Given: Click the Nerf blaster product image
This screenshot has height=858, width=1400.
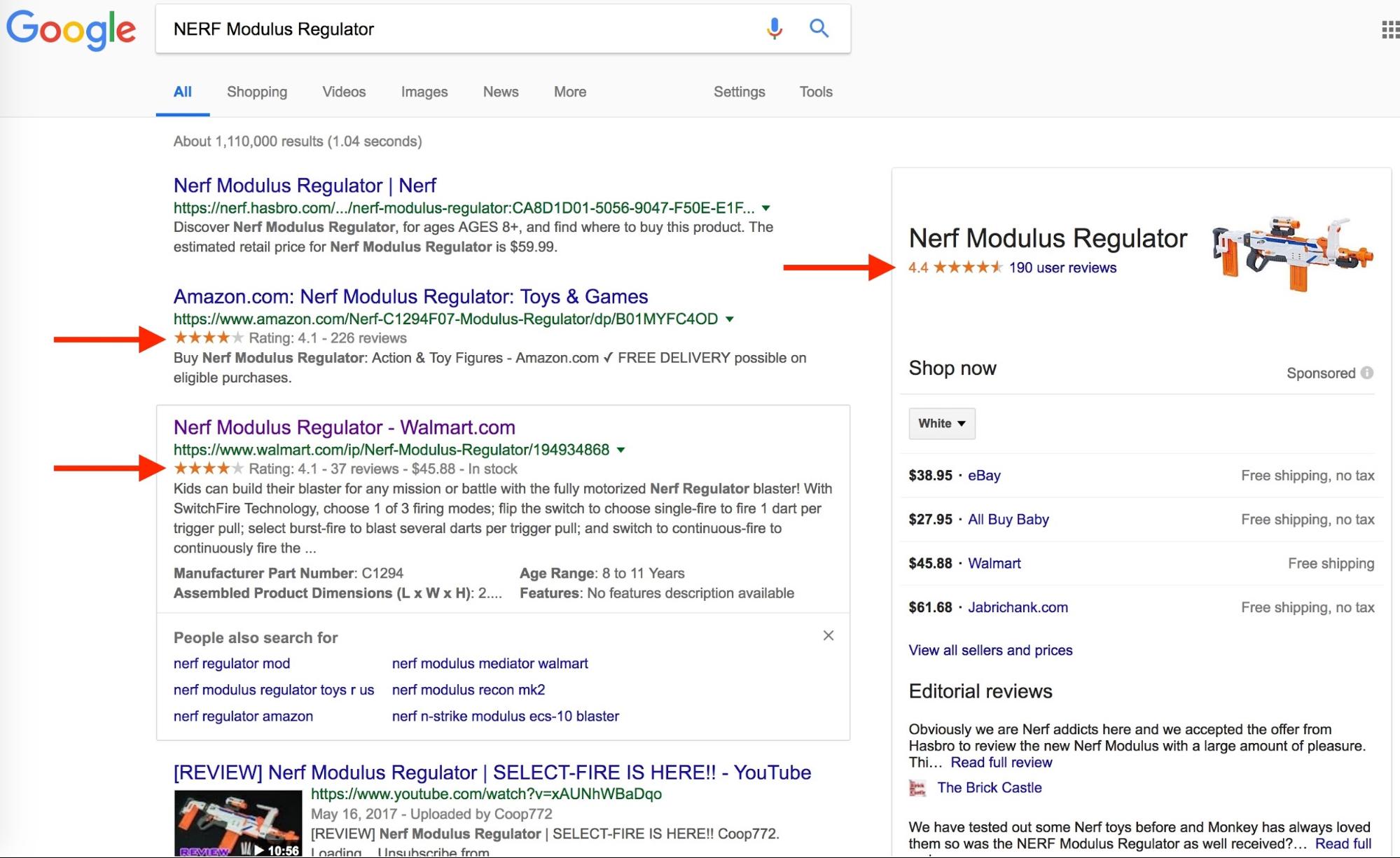Looking at the screenshot, I should click(x=1293, y=253).
